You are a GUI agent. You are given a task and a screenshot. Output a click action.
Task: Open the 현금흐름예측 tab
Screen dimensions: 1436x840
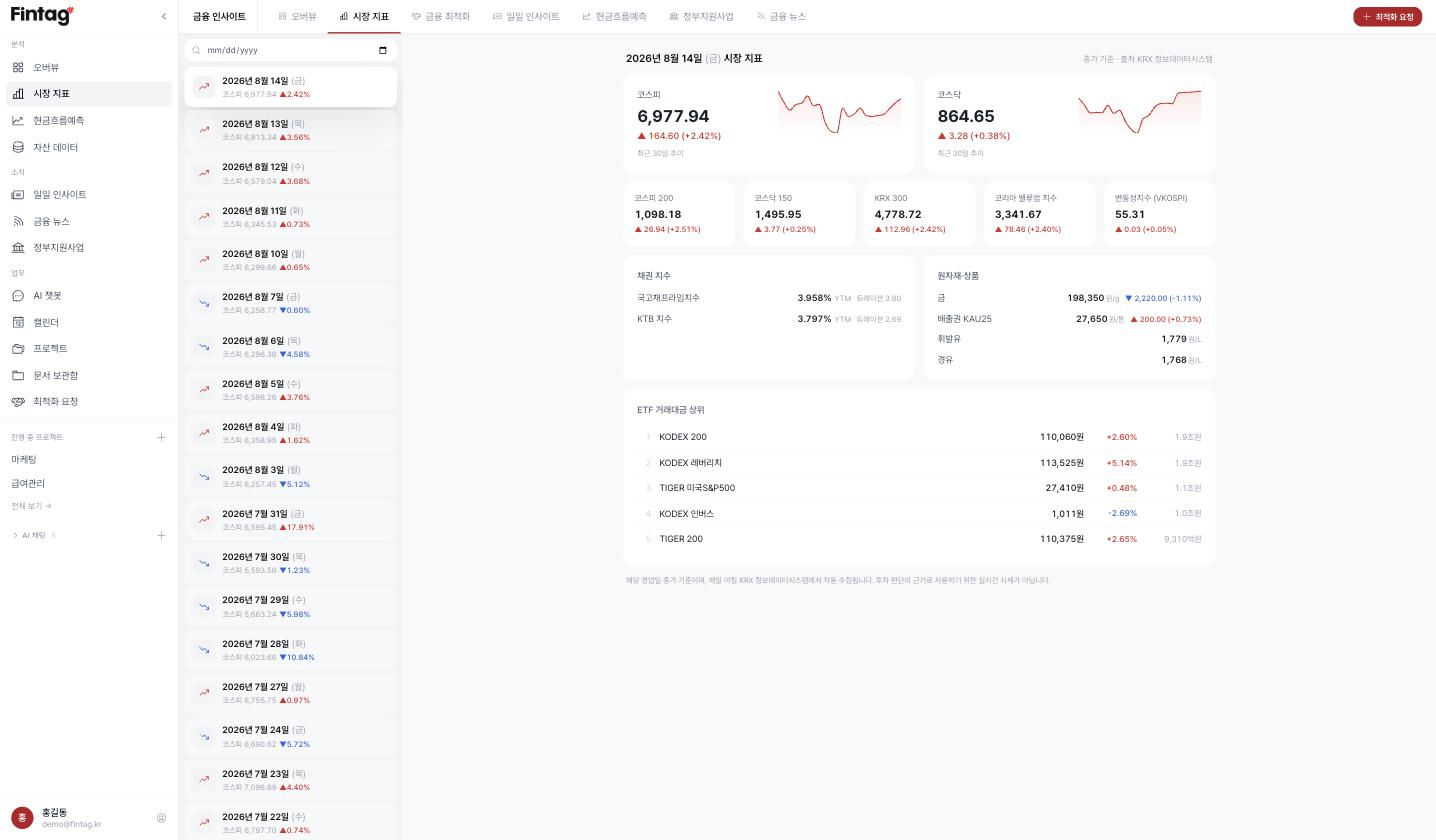tap(614, 17)
